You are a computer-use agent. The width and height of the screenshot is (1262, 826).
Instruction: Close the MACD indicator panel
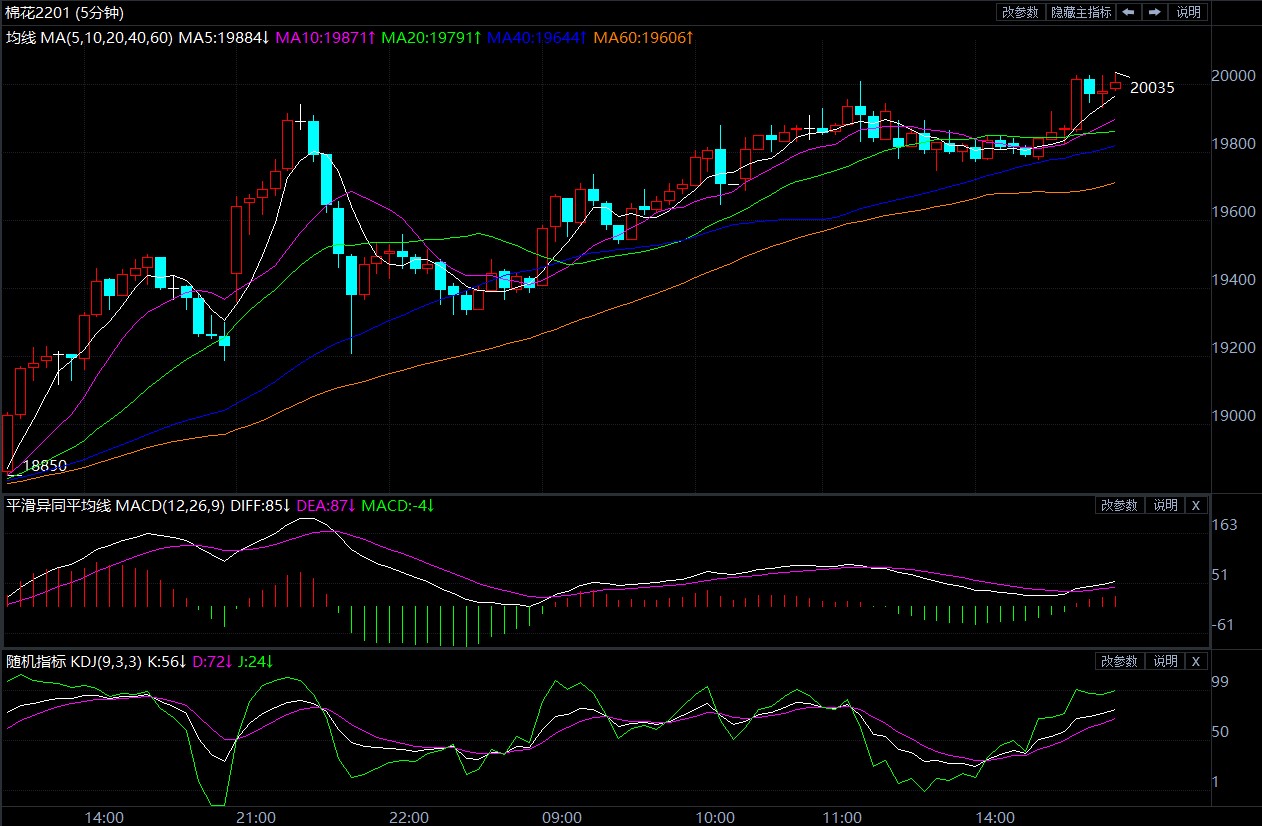click(1195, 505)
